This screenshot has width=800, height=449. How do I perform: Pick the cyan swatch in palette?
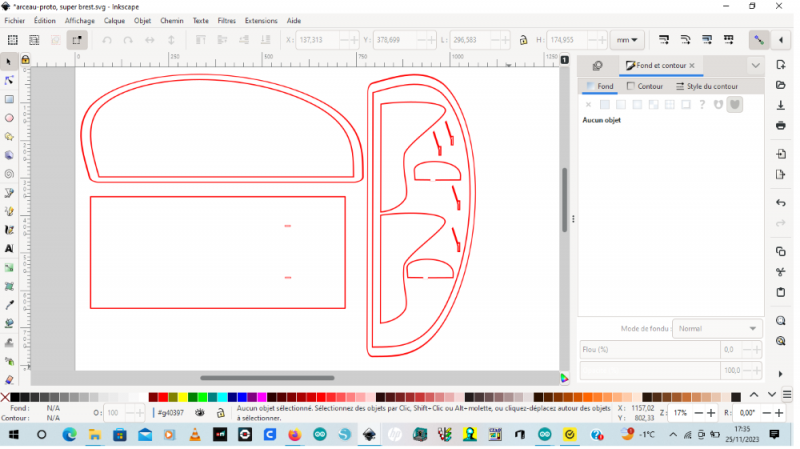click(x=222, y=397)
